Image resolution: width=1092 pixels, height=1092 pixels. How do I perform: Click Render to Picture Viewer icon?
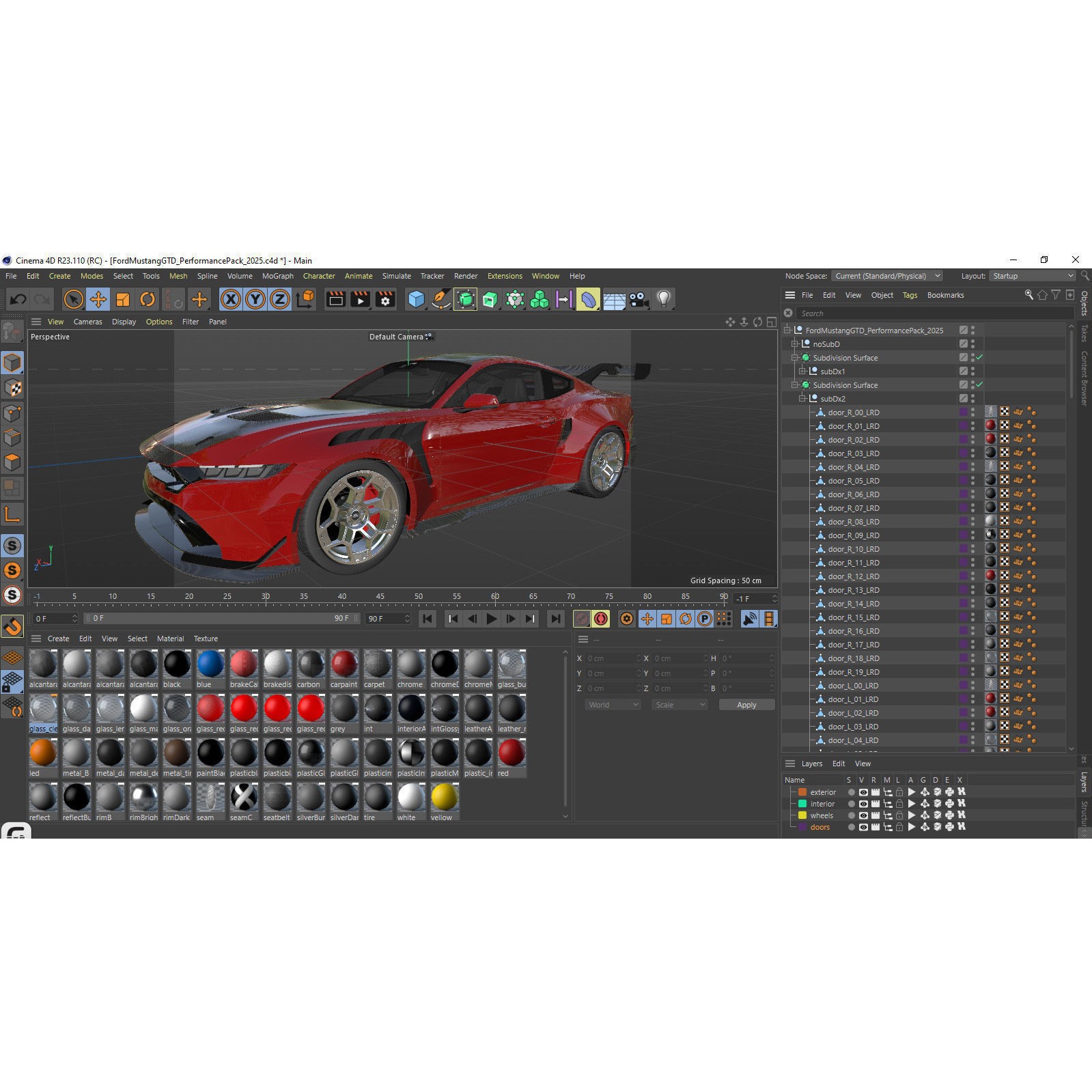361,299
